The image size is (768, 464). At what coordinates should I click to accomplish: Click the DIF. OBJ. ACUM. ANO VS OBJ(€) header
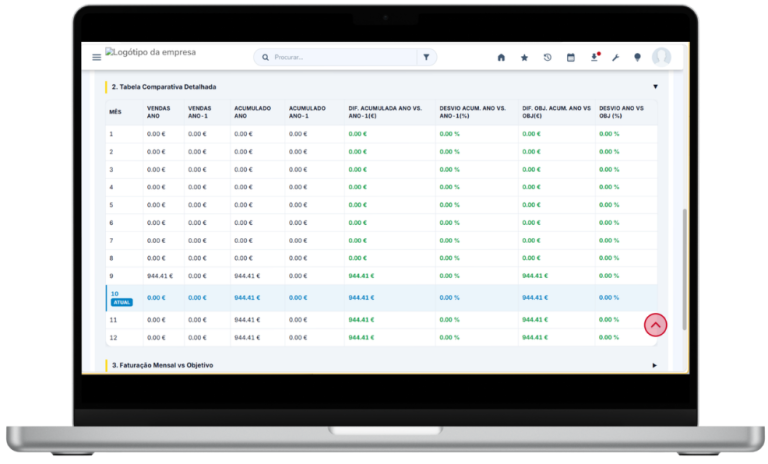(556, 112)
